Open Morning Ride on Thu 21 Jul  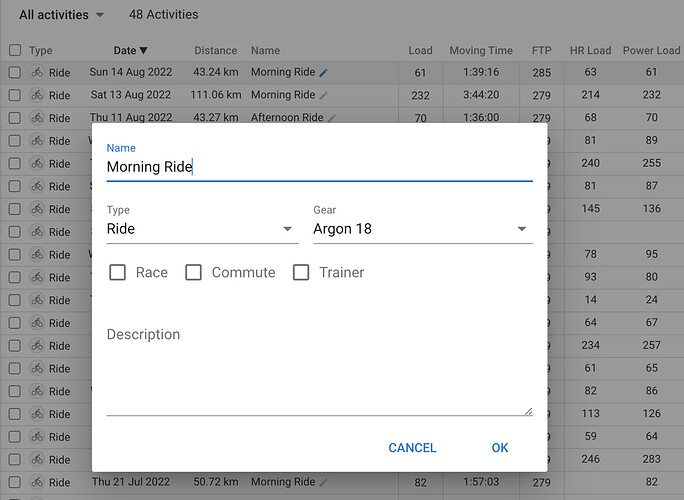pos(283,482)
